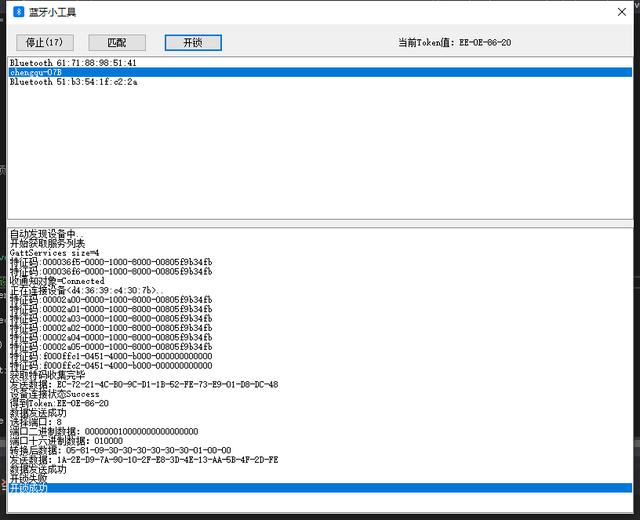Select log line 端口十六进制数据: 010000

320,441
